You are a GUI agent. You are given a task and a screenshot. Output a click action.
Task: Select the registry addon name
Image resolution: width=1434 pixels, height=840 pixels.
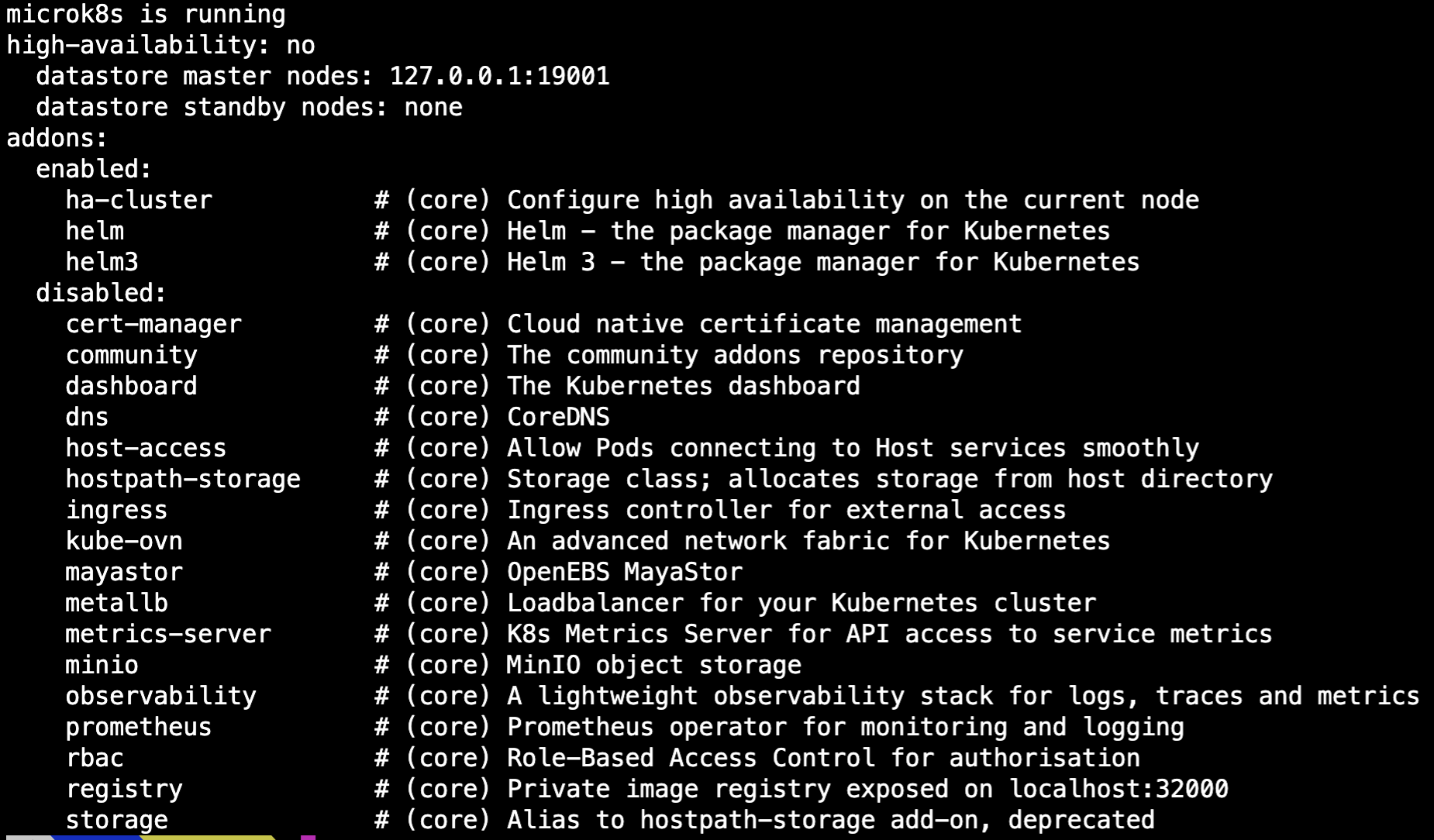[124, 789]
